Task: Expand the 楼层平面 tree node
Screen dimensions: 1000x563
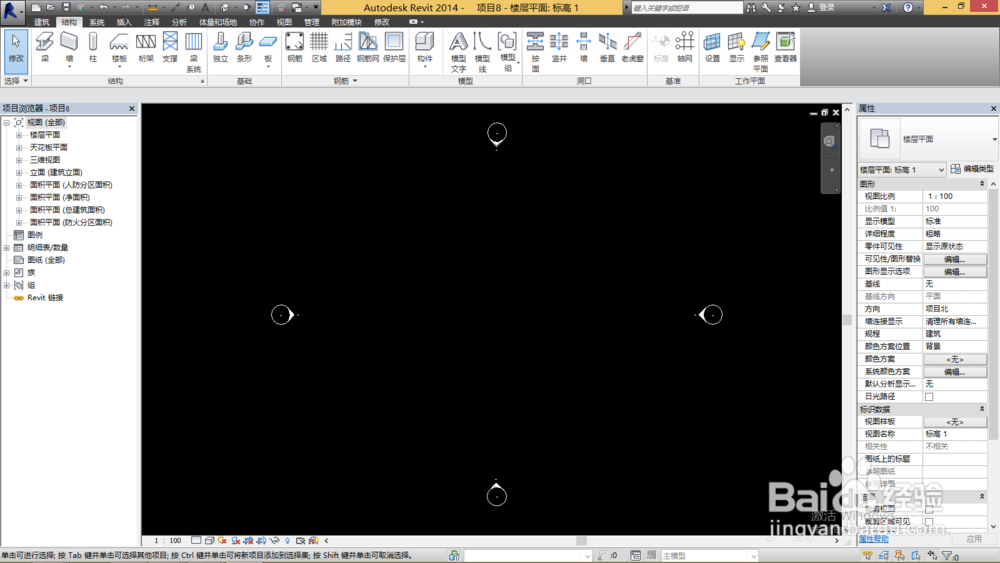Action: [19, 135]
